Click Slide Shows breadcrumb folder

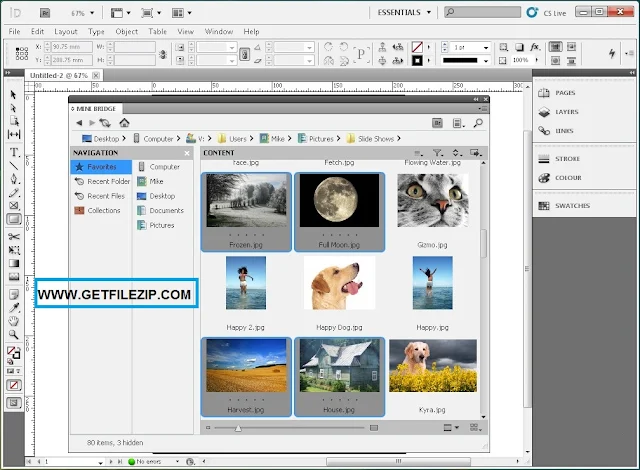(370, 139)
